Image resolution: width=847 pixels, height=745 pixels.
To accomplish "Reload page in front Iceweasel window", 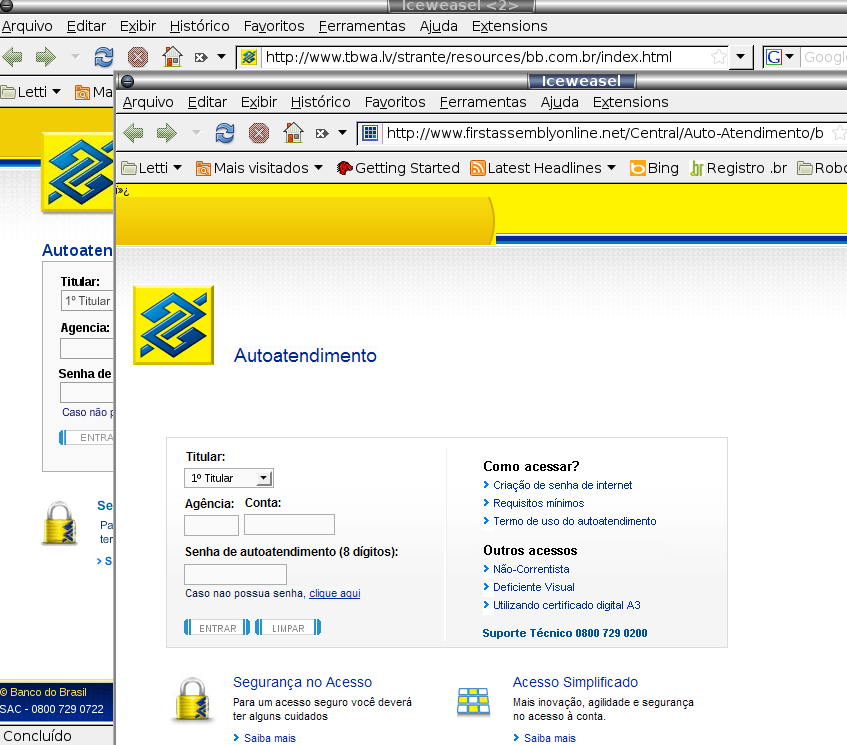I will [225, 133].
